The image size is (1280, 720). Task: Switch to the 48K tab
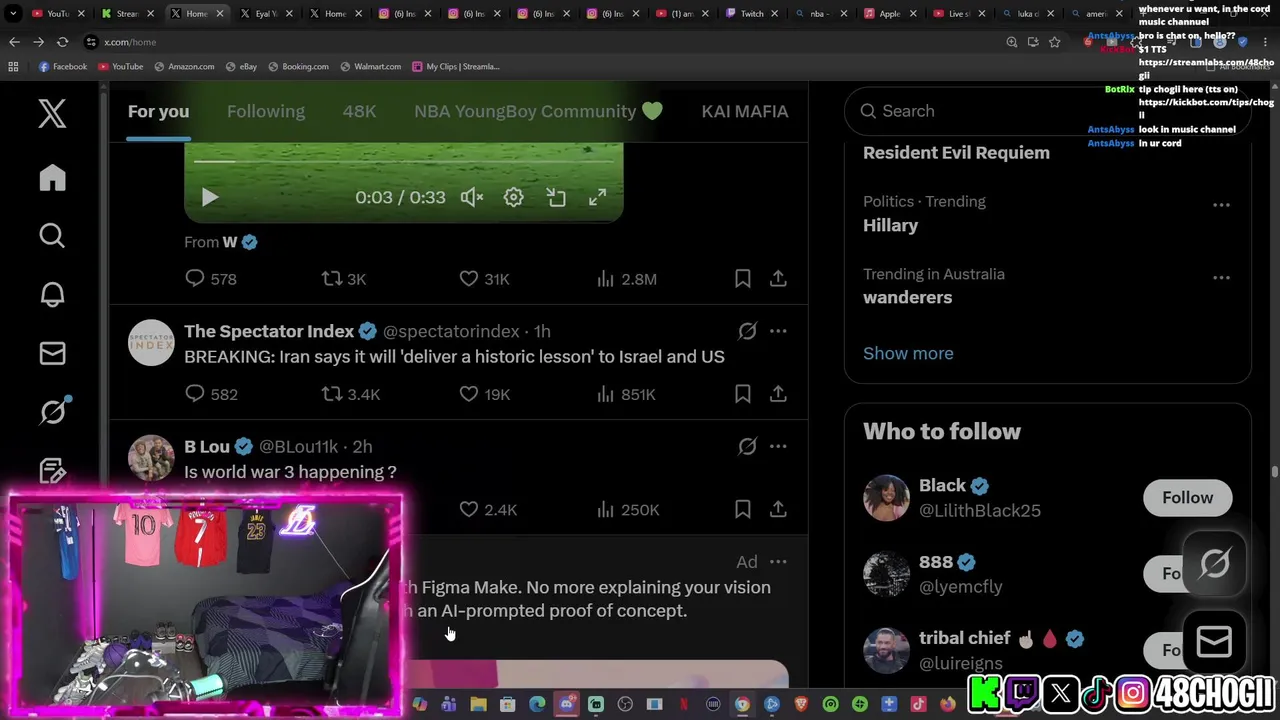(359, 111)
